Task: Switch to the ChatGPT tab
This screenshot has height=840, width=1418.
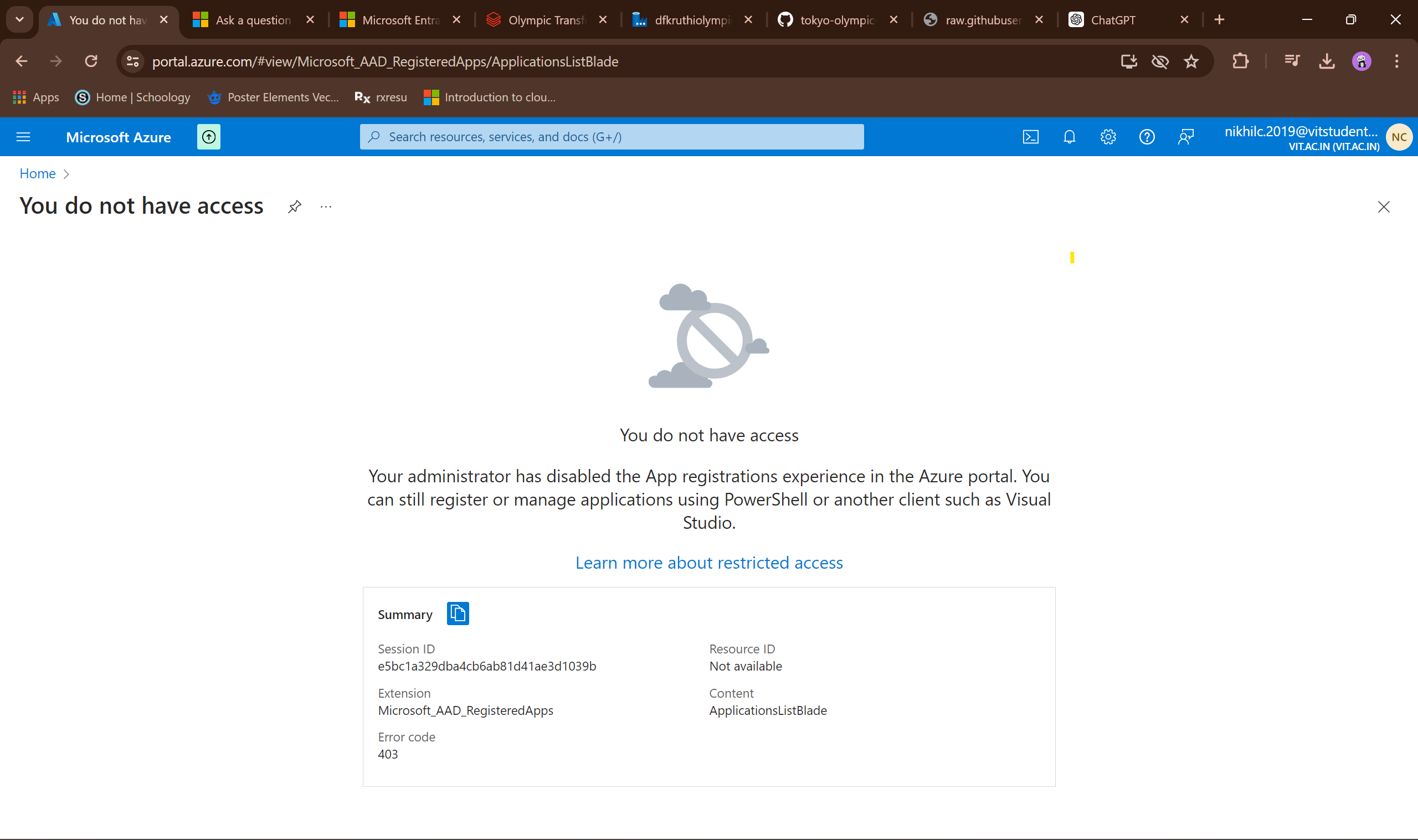Action: (1112, 20)
